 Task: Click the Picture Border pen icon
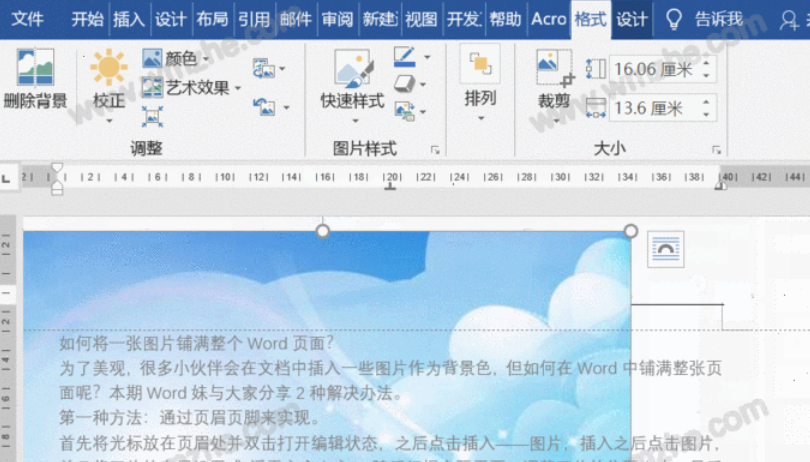404,57
